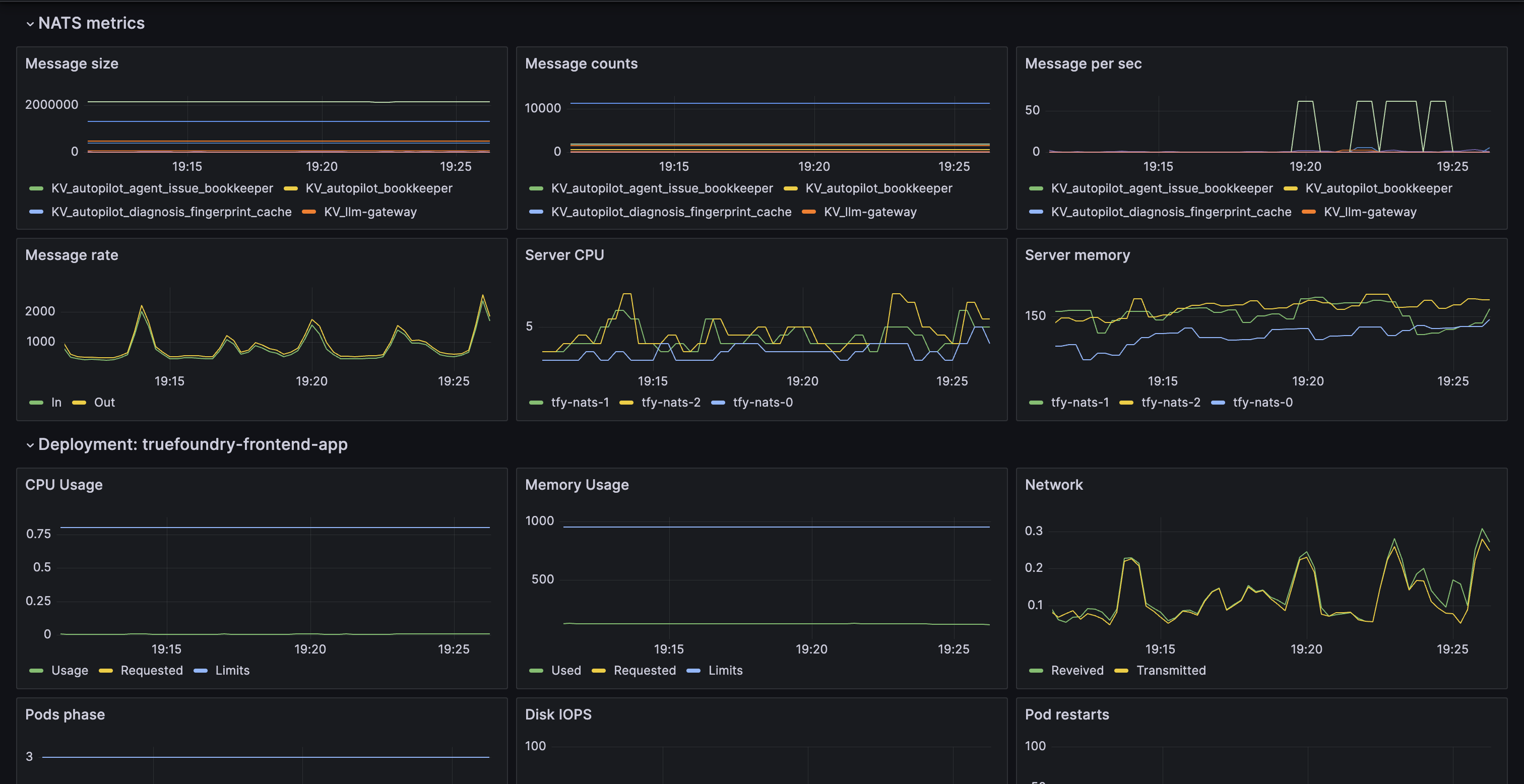Click yellow Out legend color swatch
This screenshot has width=1524, height=784.
coord(79,403)
